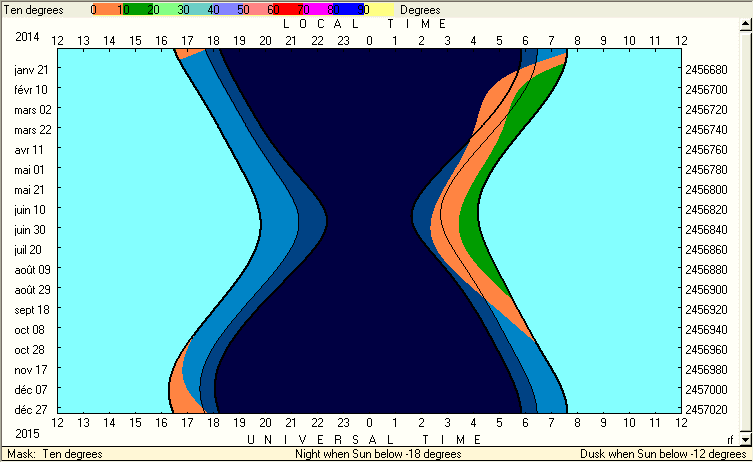Click the 'déc 07' date label
This screenshot has height=463, width=754.
(31, 390)
